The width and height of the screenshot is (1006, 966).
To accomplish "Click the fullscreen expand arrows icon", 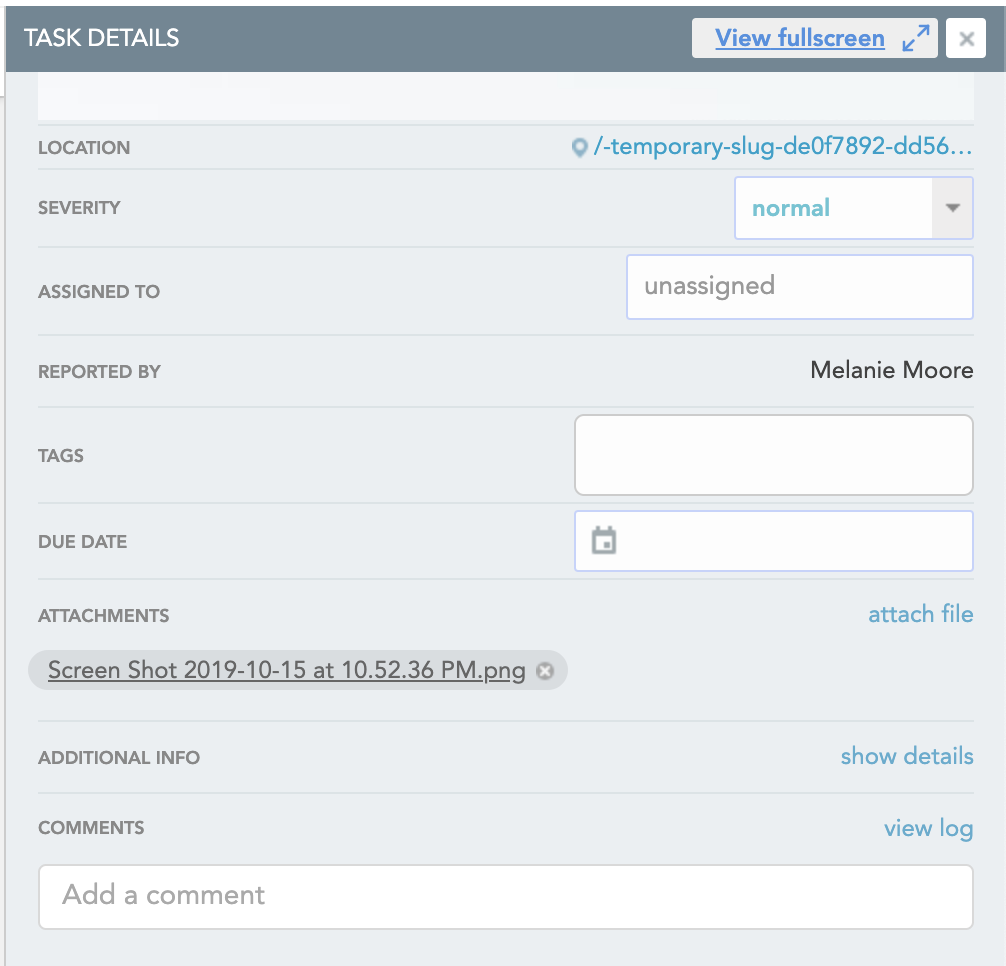I will click(915, 39).
